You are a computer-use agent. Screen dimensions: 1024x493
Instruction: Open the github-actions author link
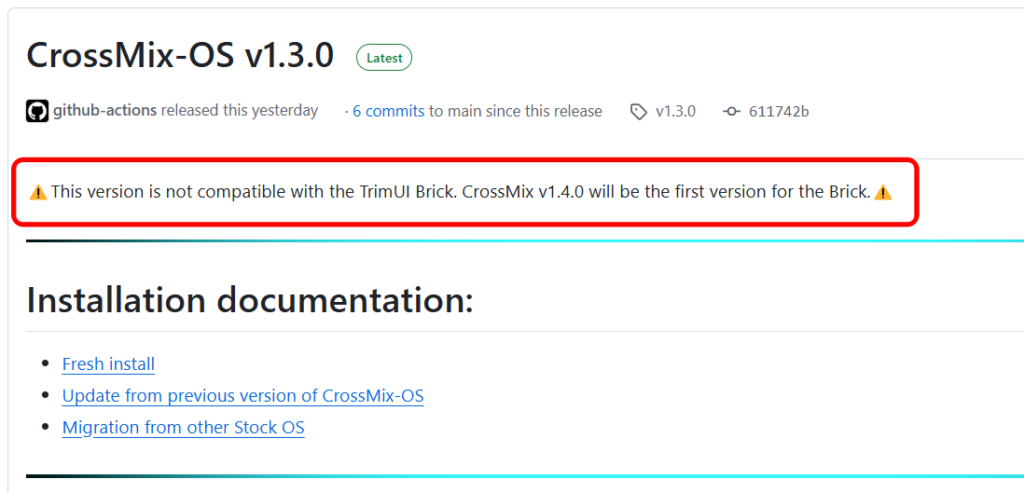105,110
